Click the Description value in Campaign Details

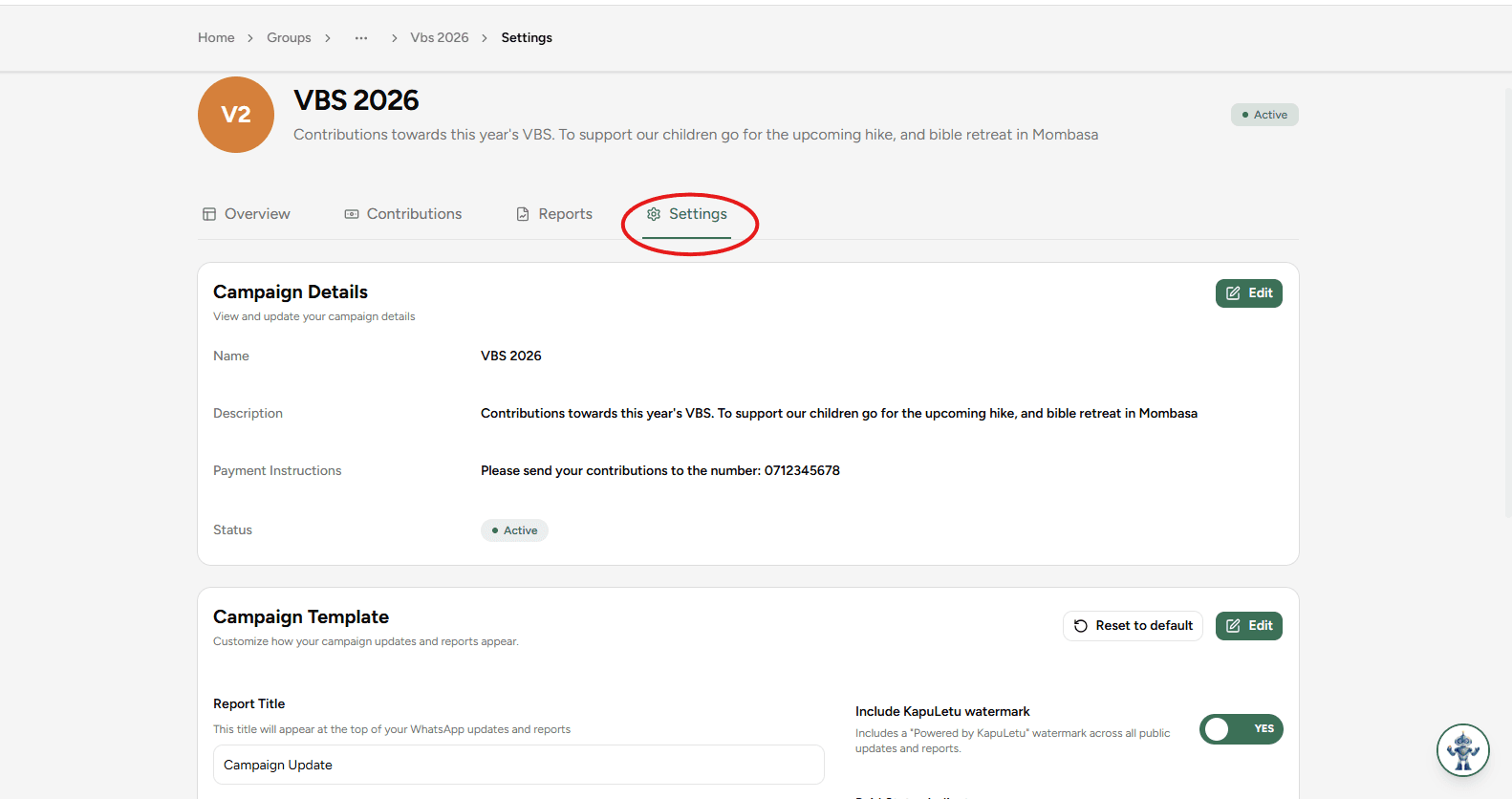pos(839,413)
